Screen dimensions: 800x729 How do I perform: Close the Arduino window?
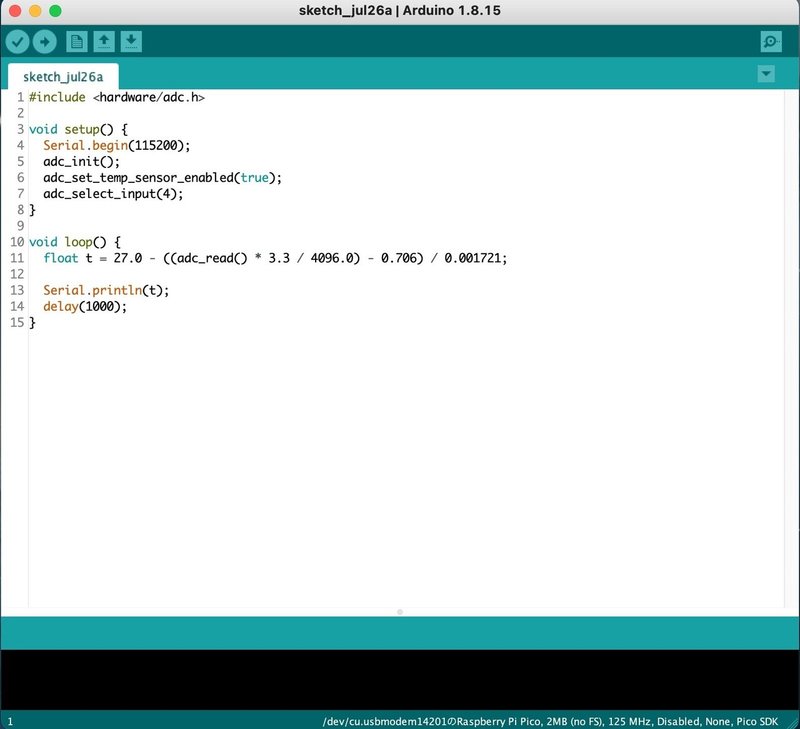click(15, 11)
